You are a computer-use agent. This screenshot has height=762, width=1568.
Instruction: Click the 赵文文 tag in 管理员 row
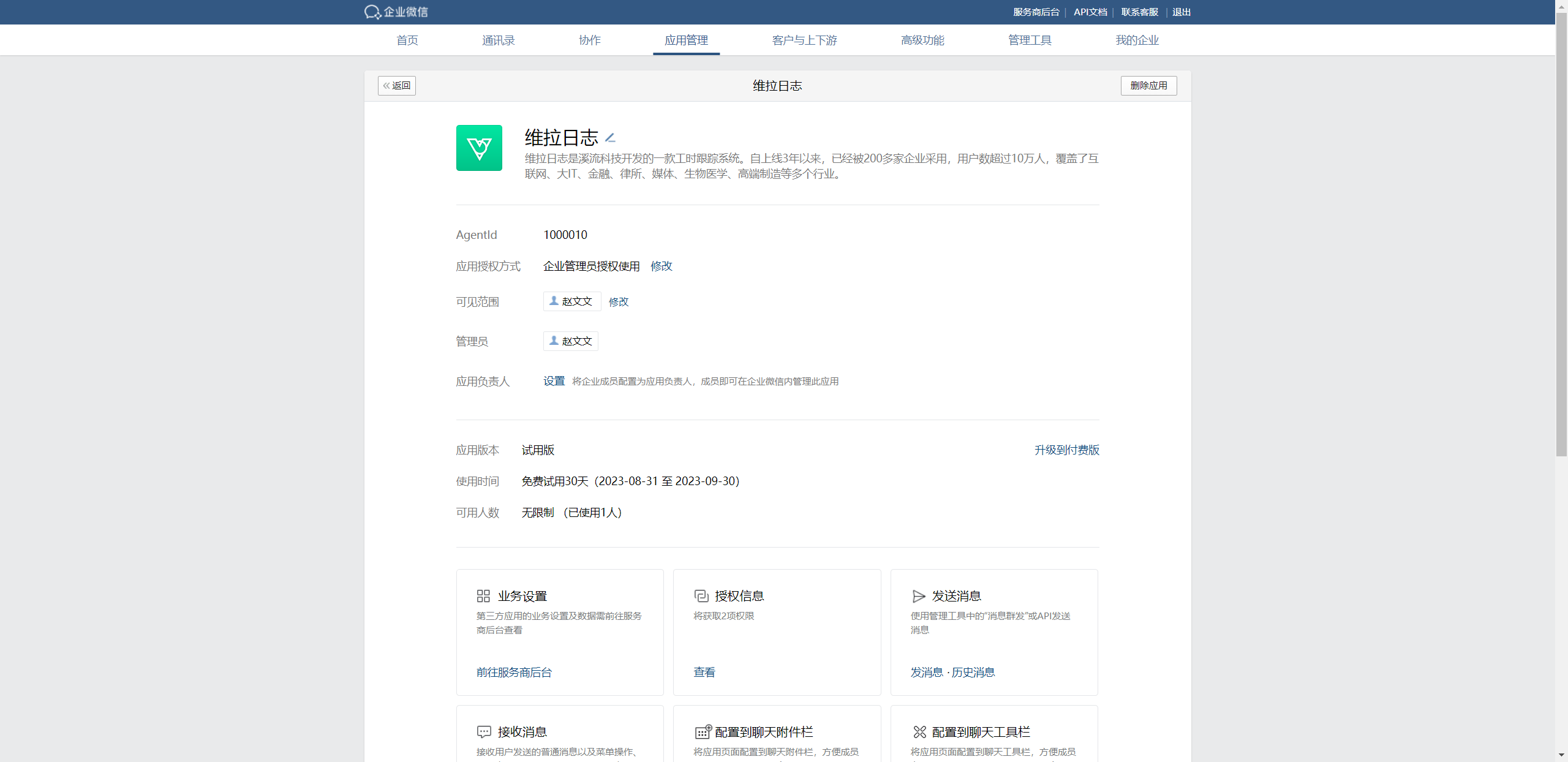pyautogui.click(x=571, y=341)
